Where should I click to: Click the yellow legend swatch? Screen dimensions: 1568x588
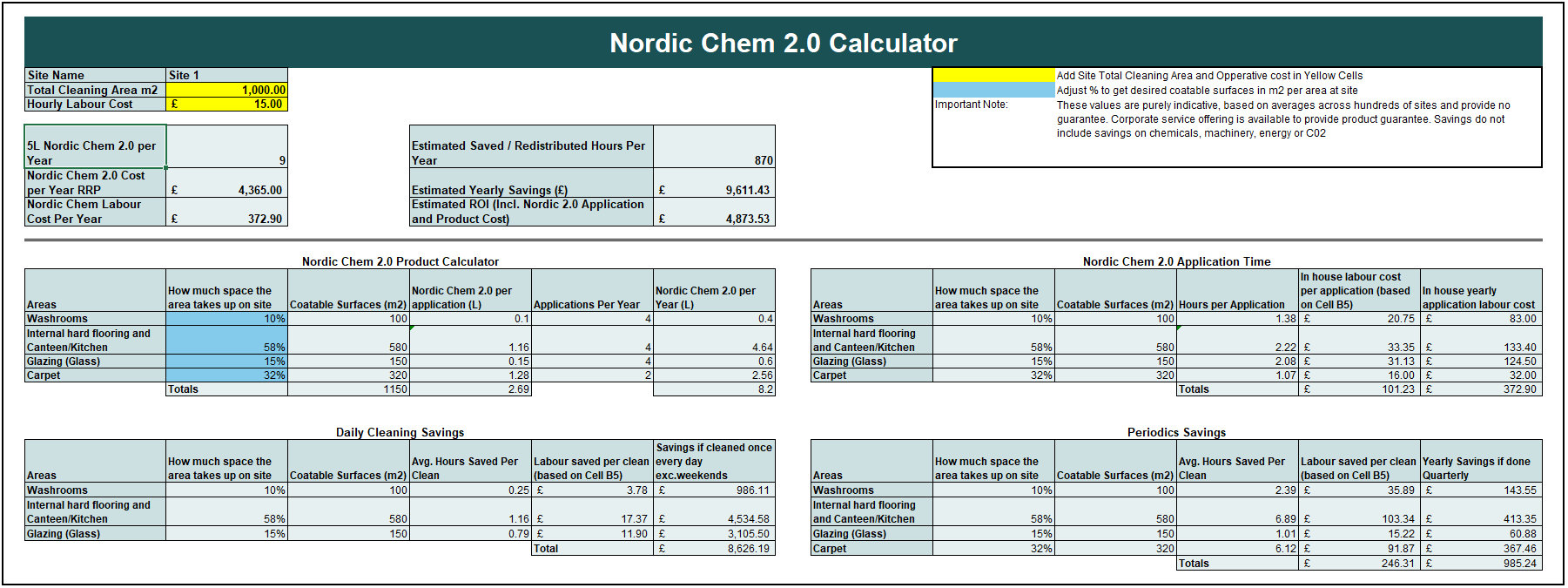pyautogui.click(x=993, y=75)
